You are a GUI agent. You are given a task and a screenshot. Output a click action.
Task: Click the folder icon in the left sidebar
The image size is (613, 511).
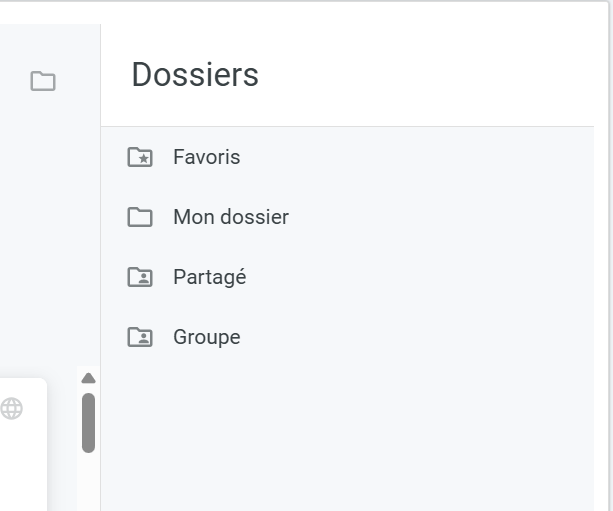point(43,81)
